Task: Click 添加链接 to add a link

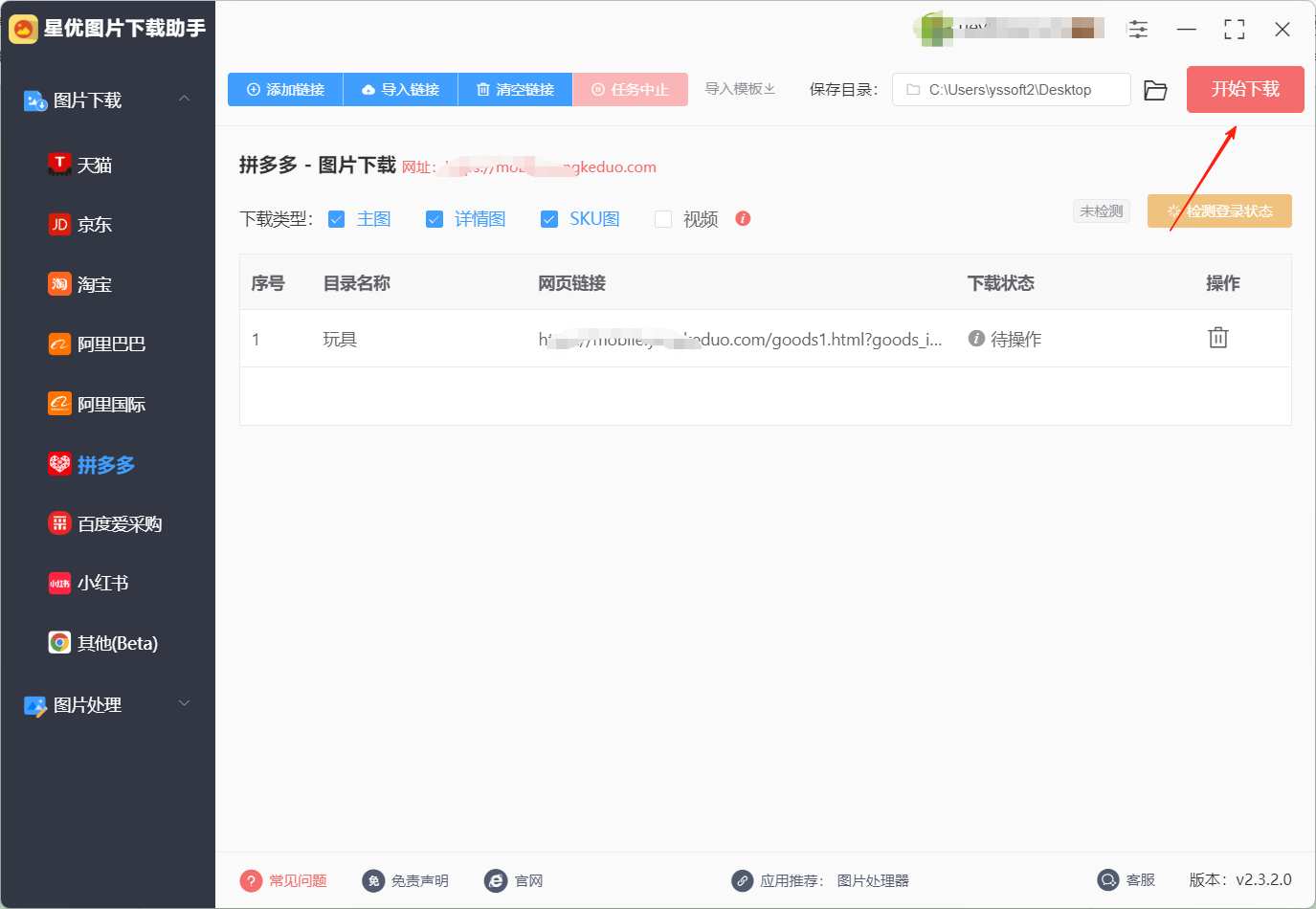Action: pos(285,89)
